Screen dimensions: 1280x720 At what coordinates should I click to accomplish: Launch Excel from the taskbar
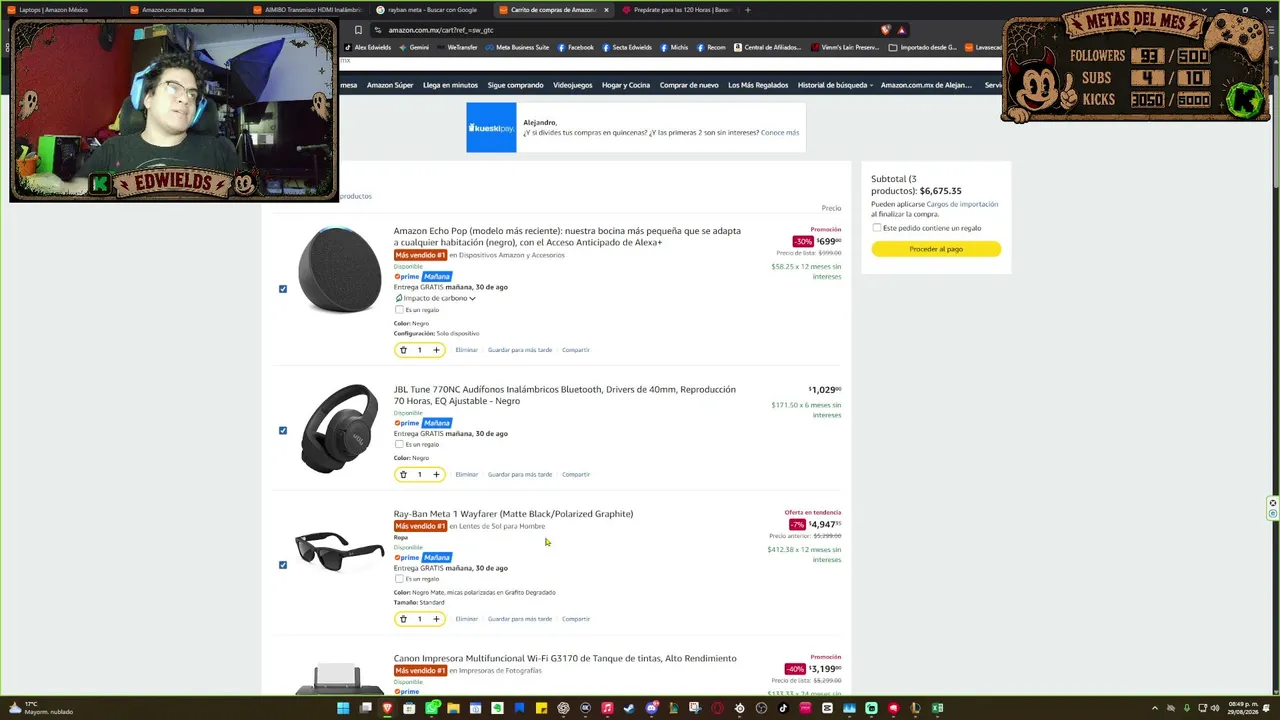coord(937,708)
